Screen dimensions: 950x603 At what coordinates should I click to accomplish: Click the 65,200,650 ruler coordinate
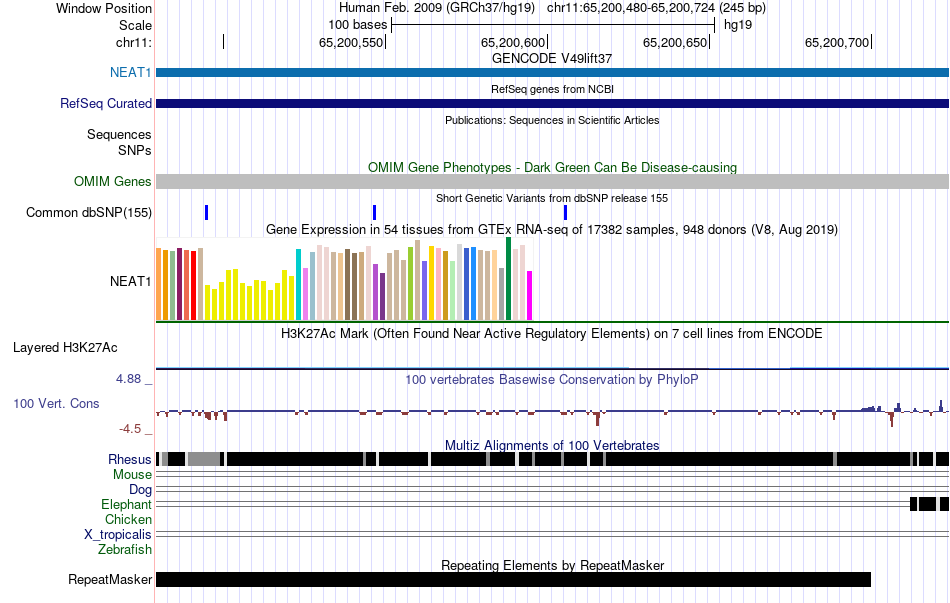click(x=675, y=42)
